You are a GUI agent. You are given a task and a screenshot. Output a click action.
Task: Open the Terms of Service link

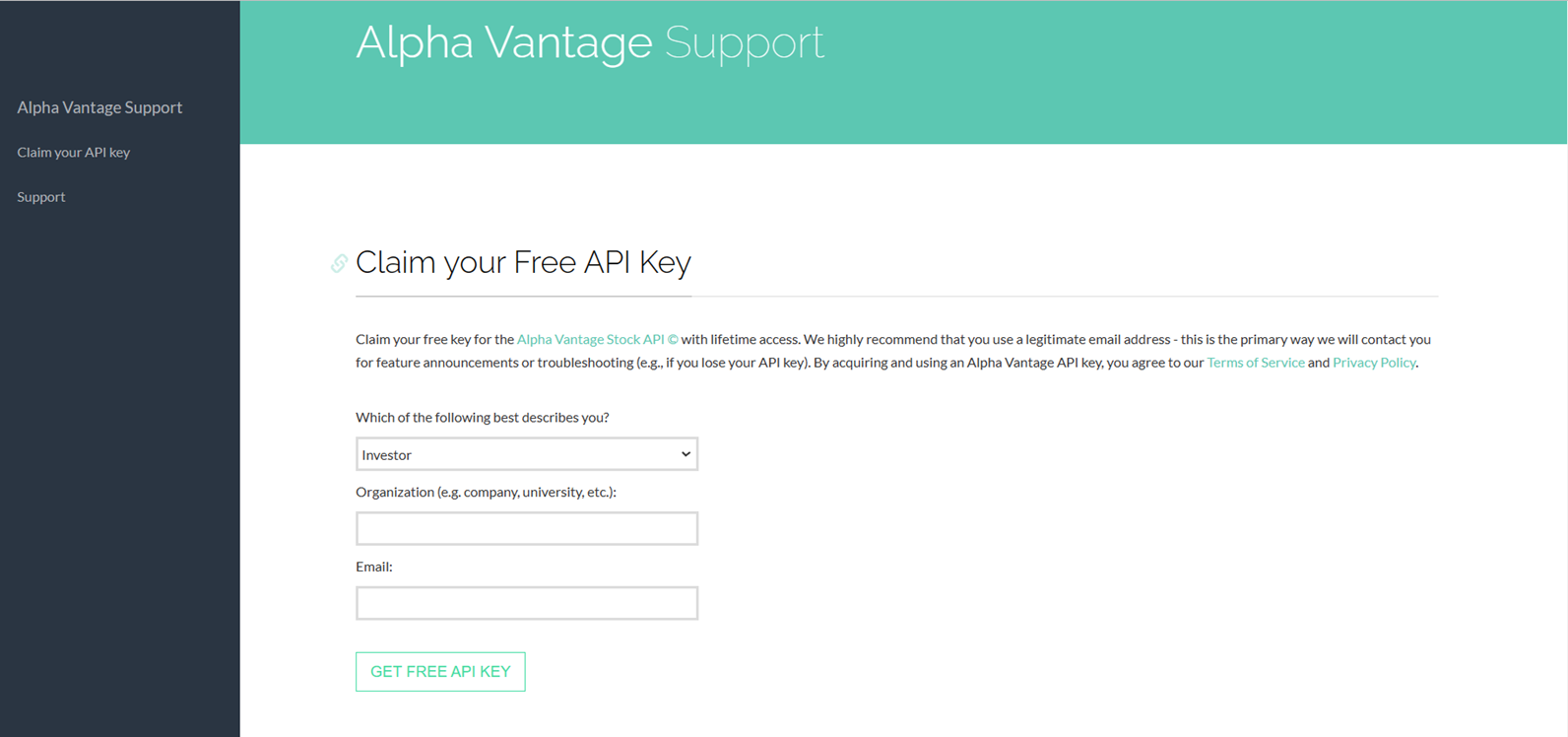1256,362
